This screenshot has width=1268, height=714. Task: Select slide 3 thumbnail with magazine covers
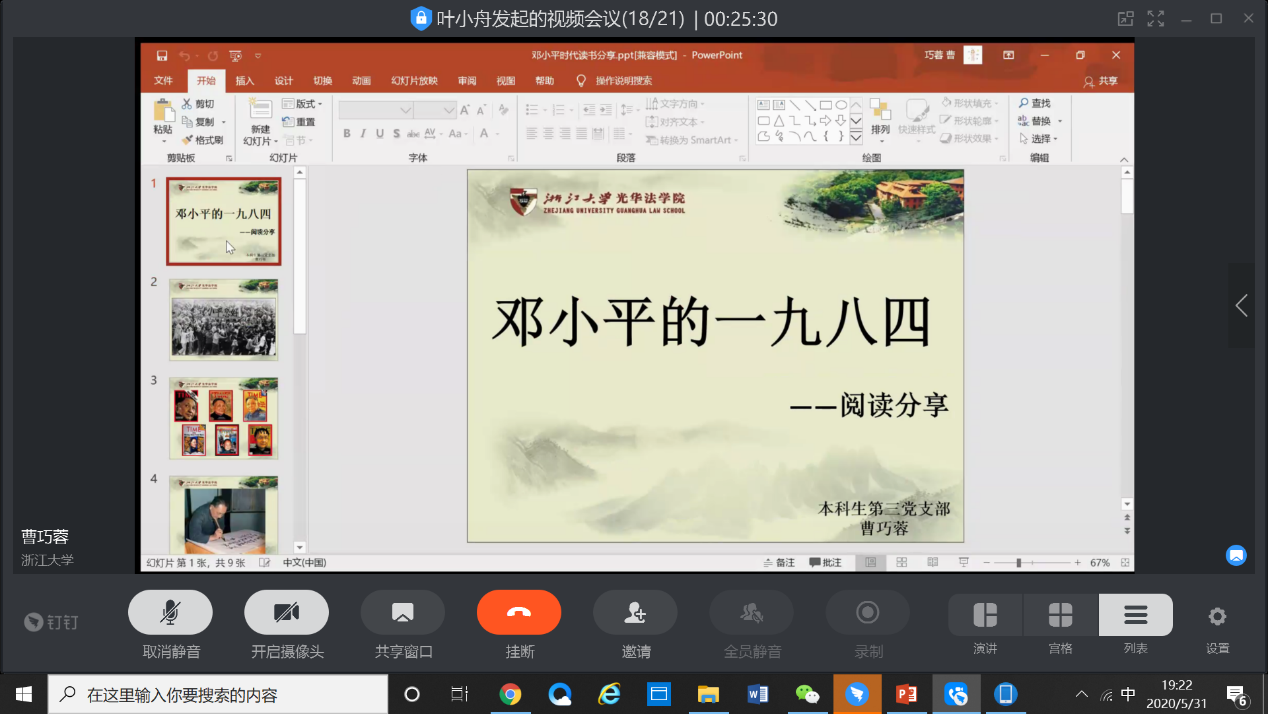click(224, 418)
